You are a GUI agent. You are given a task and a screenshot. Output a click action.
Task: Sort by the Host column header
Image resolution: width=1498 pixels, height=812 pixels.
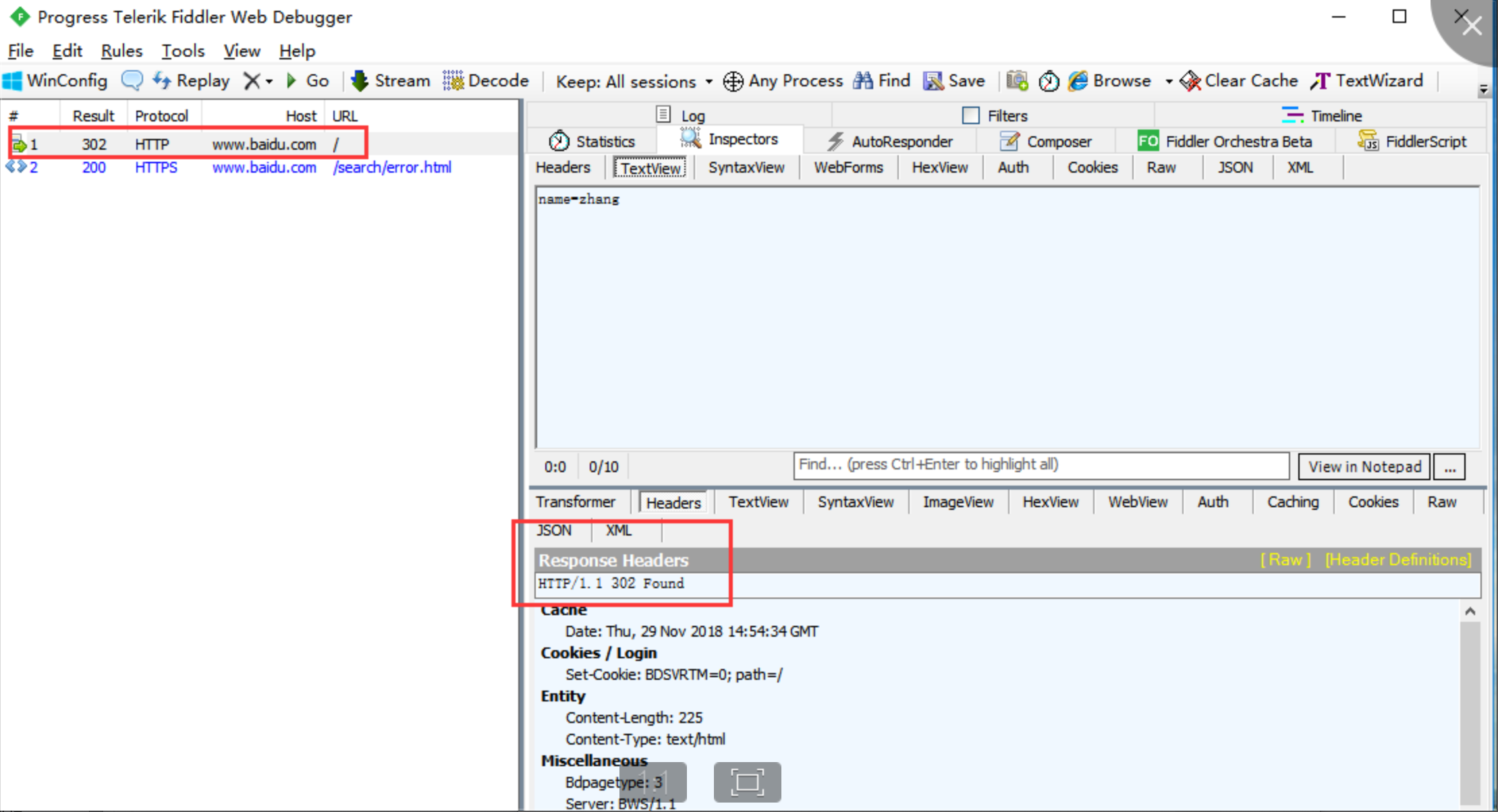pos(265,116)
